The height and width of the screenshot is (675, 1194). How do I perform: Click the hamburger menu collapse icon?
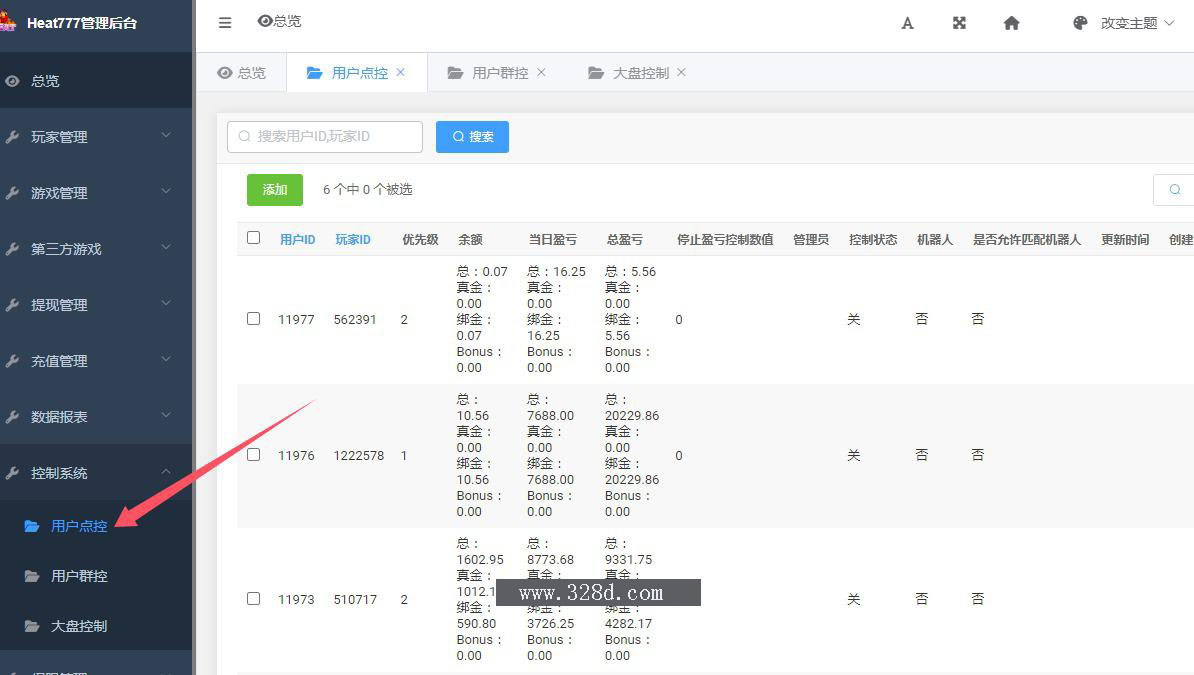point(224,23)
